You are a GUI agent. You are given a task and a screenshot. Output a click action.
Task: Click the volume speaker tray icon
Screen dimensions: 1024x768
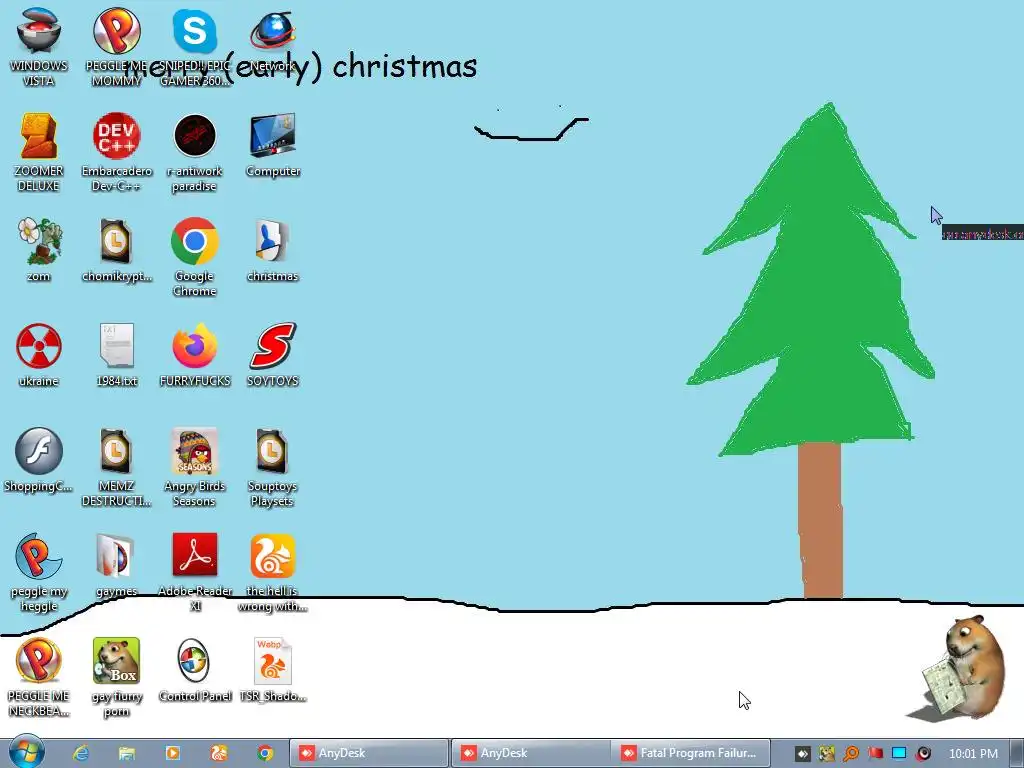click(923, 754)
